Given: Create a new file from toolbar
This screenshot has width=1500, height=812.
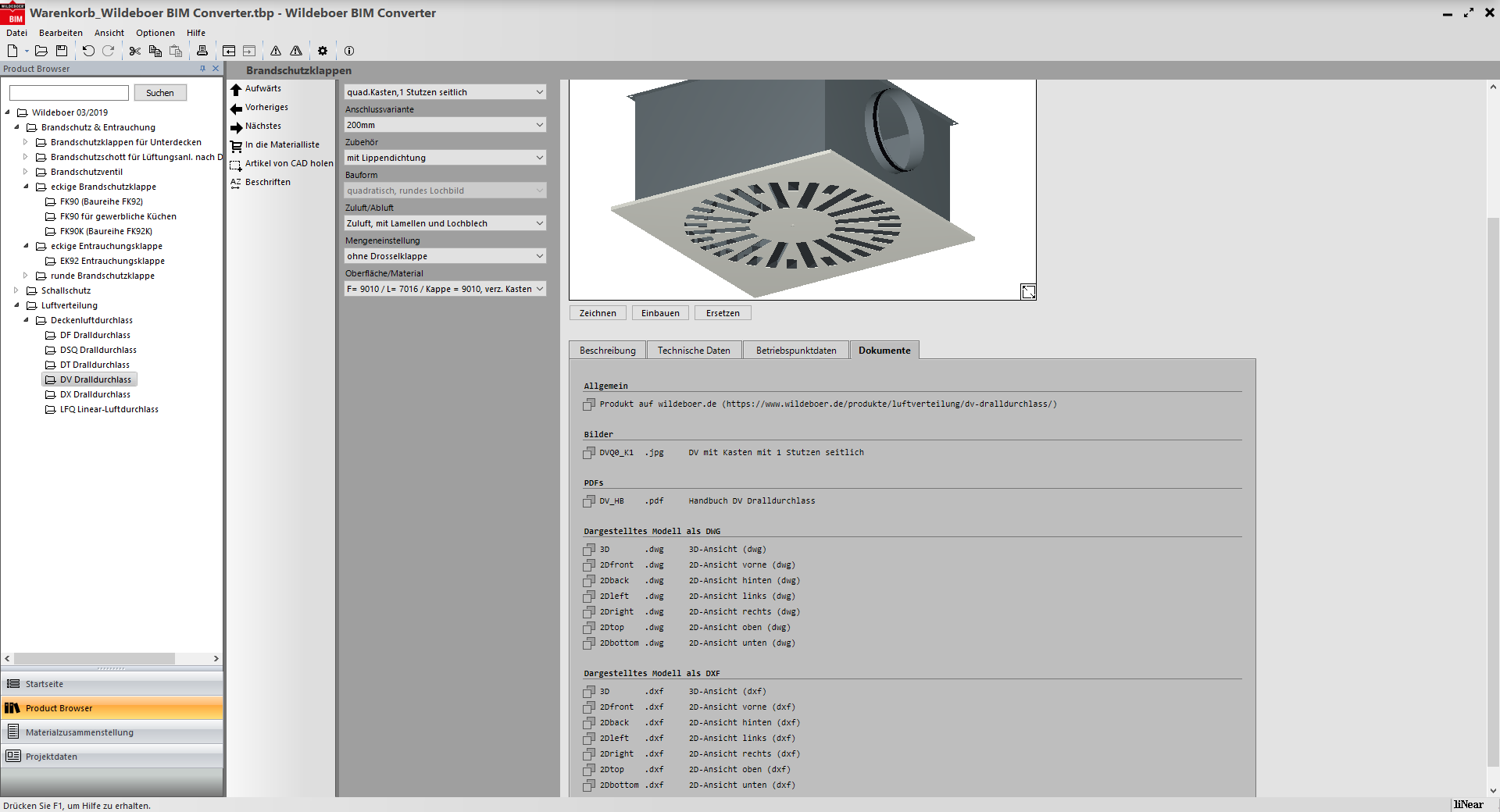Looking at the screenshot, I should [12, 51].
